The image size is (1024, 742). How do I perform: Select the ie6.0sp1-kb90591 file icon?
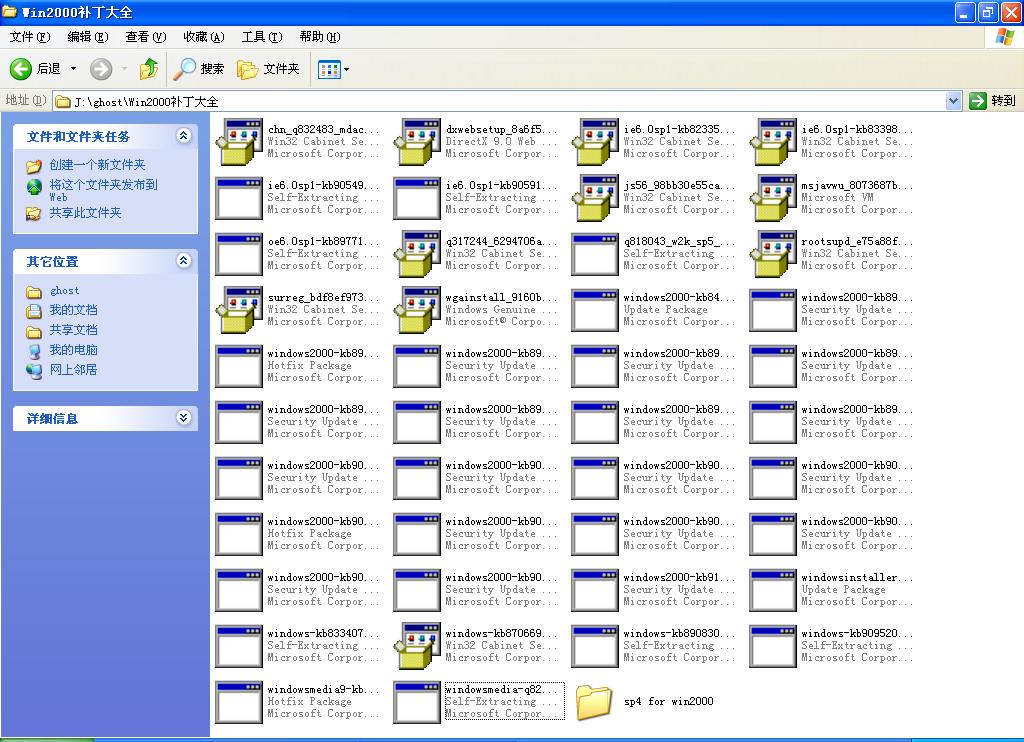(417, 197)
